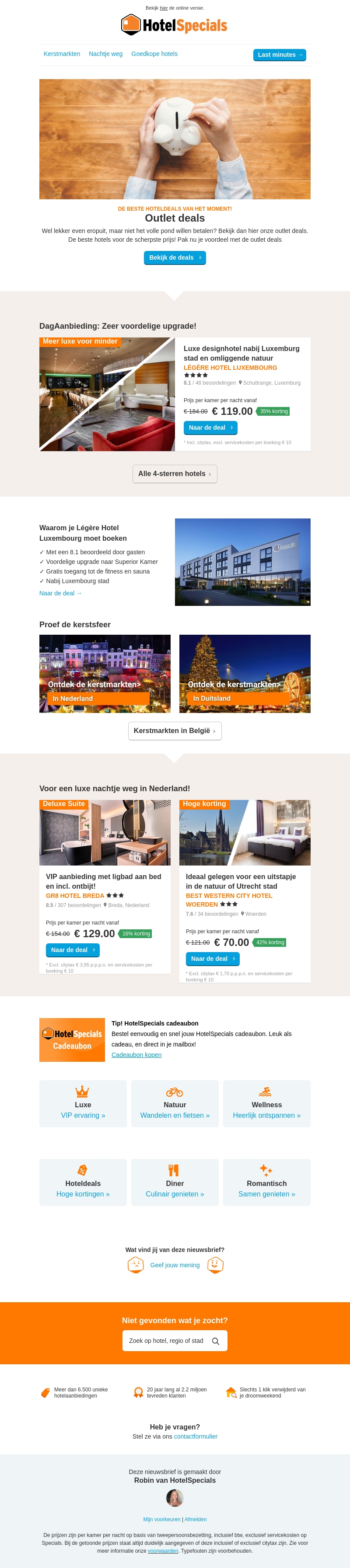Click the Cadeaubon kopen link
Screen dimensions: 350x1568
click(x=136, y=1055)
